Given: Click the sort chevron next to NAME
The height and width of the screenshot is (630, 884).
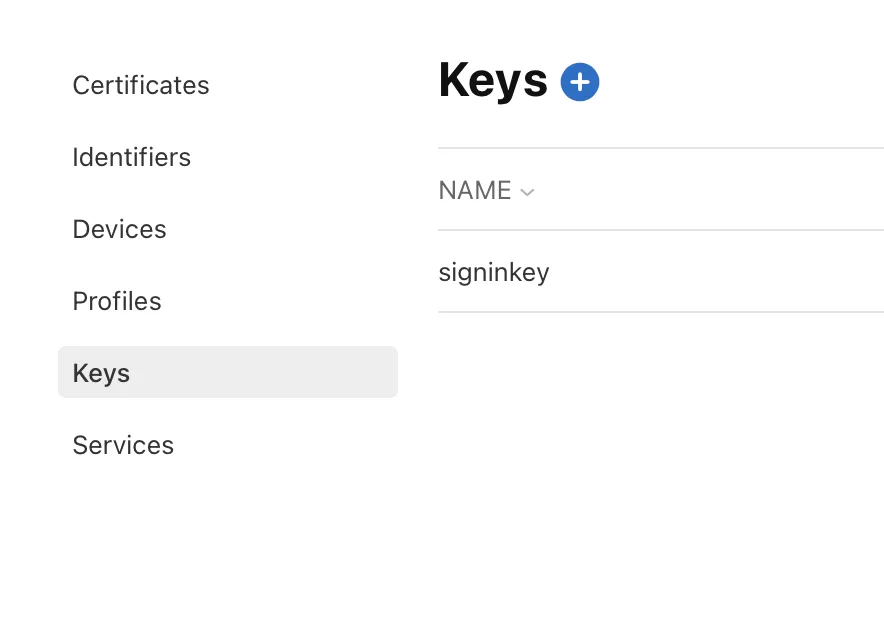Looking at the screenshot, I should point(527,192).
